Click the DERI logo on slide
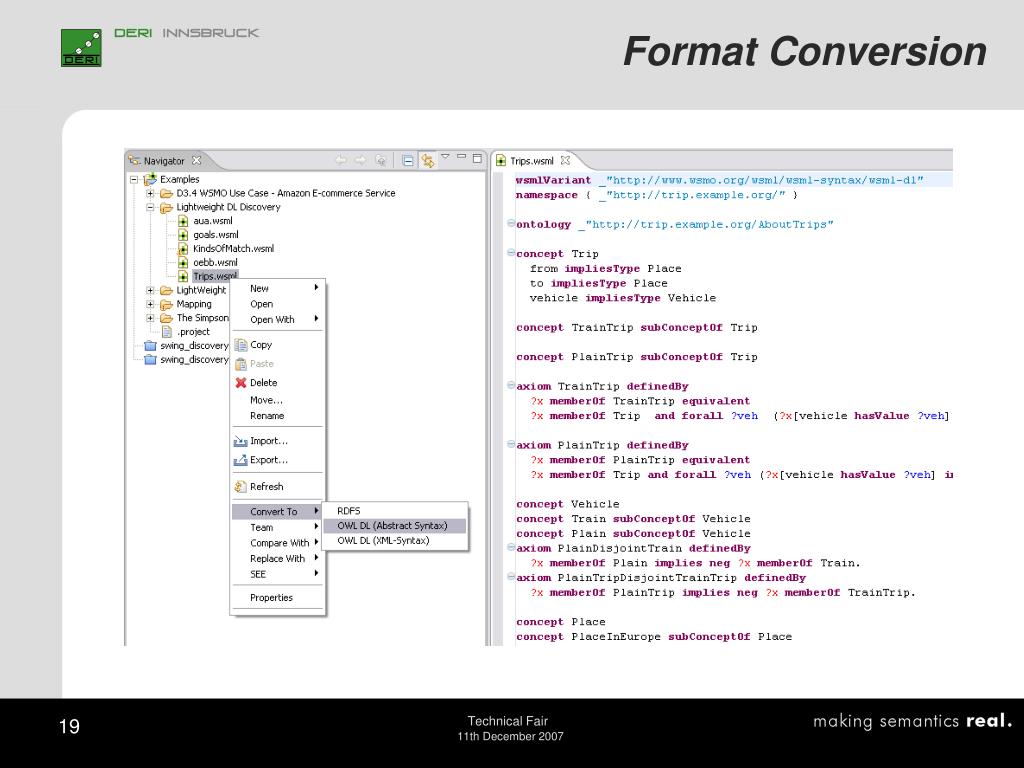The height and width of the screenshot is (768, 1024). pos(81,48)
